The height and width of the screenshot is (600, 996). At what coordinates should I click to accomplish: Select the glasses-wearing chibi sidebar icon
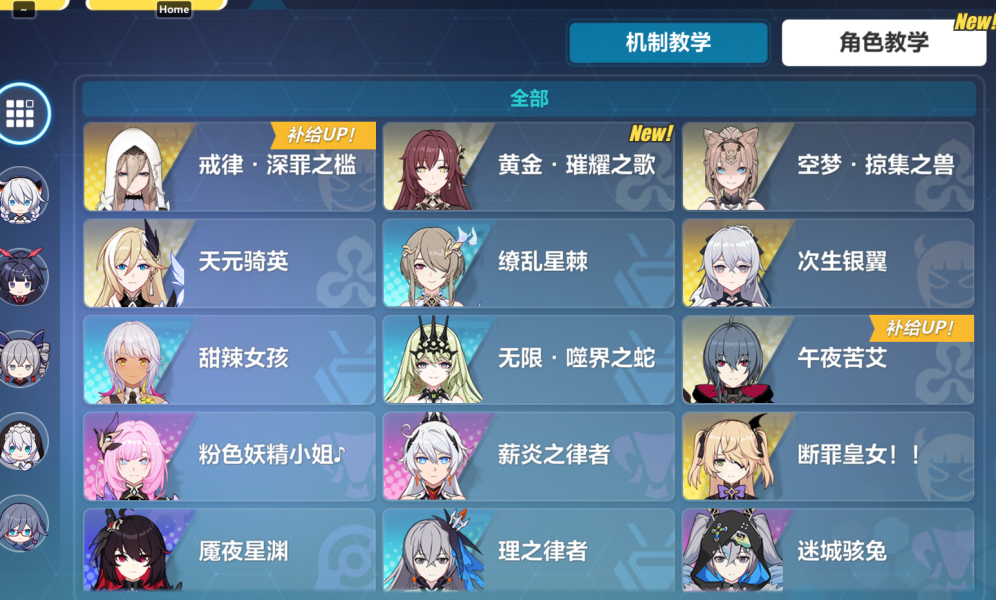22,523
